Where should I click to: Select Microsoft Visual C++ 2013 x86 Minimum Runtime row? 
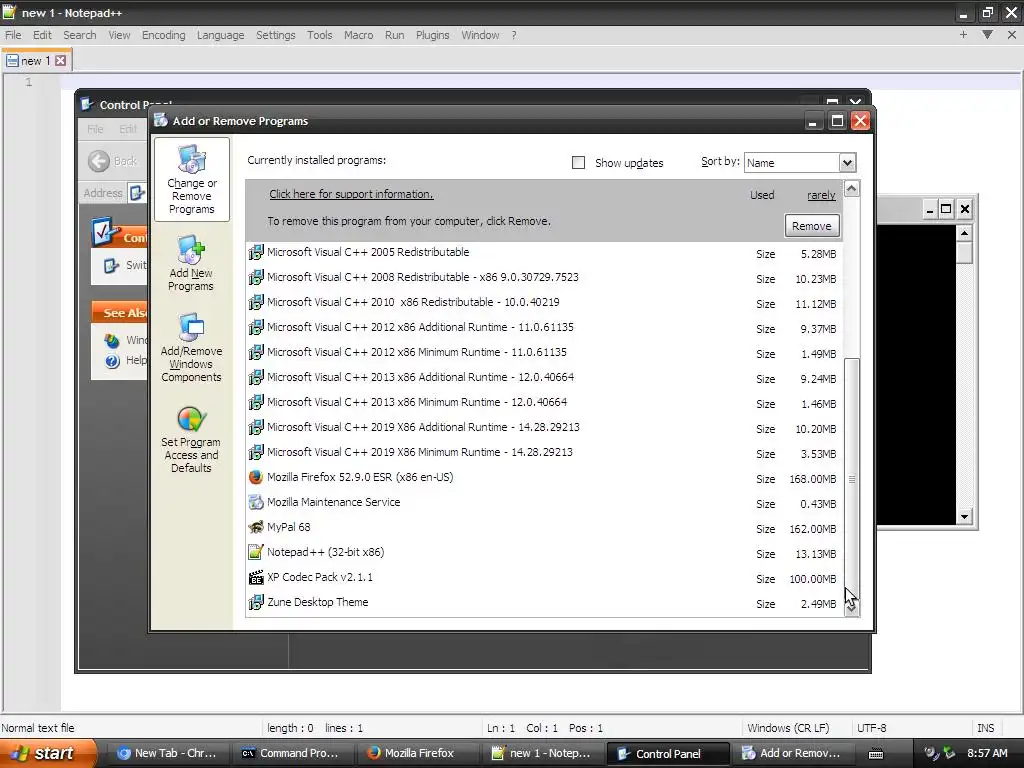click(x=544, y=402)
